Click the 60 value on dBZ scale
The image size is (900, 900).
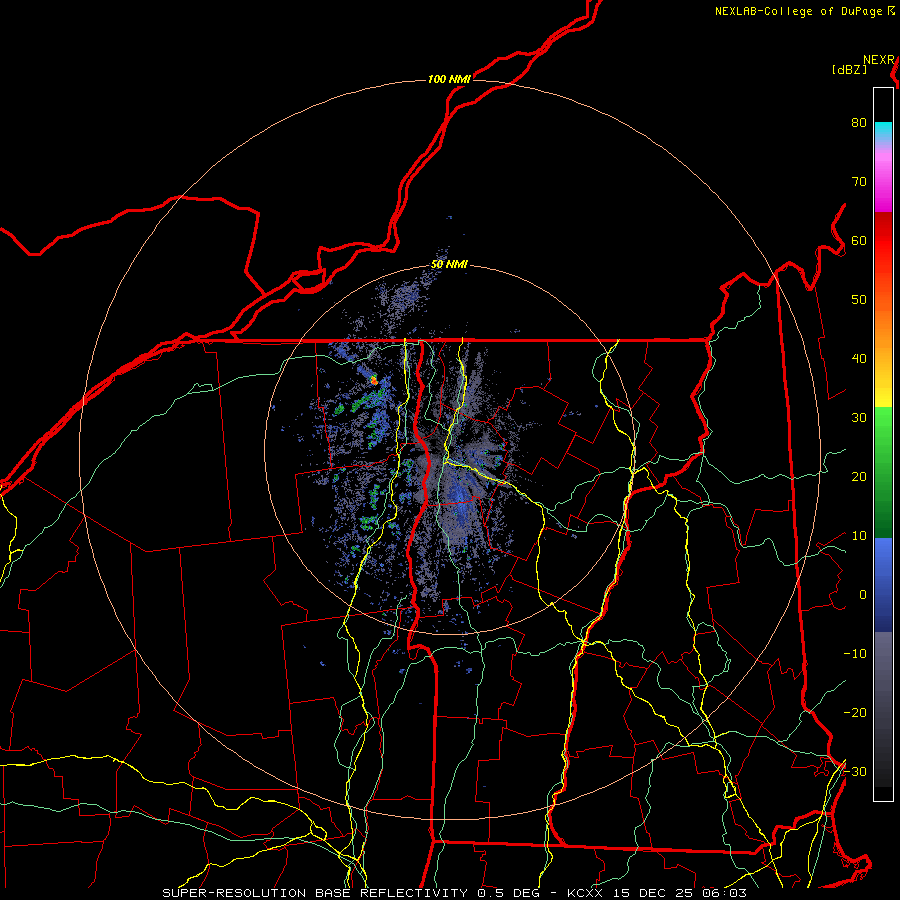pos(859,240)
